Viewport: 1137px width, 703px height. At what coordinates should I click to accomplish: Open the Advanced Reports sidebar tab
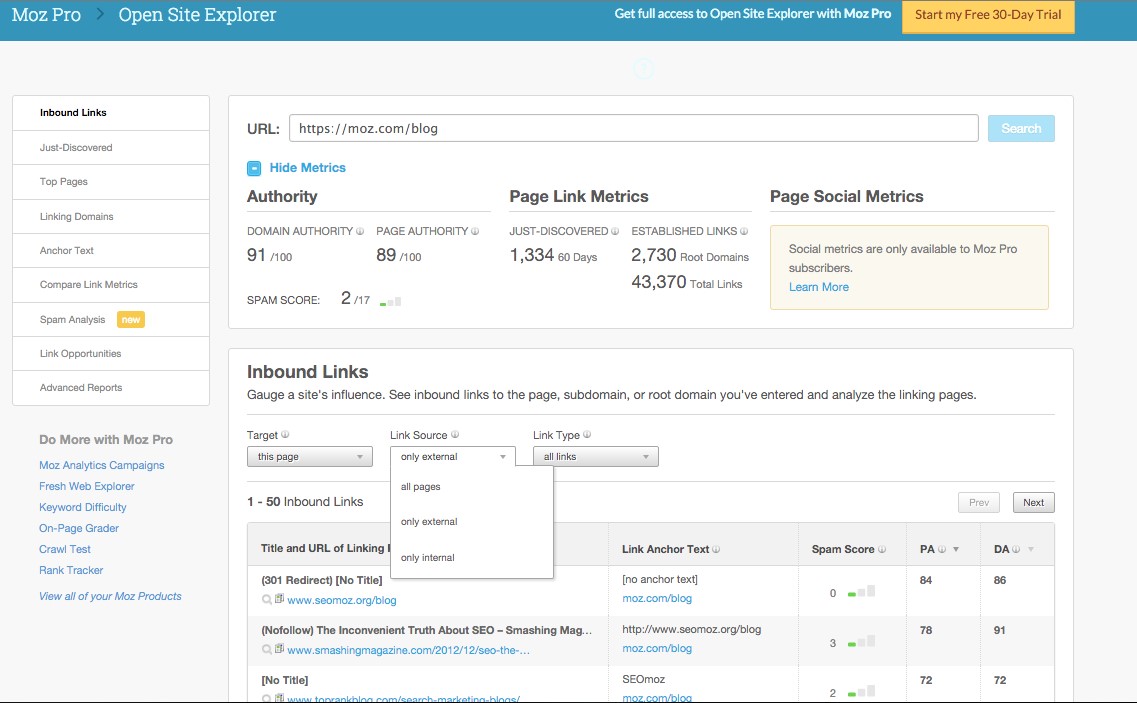(111, 387)
